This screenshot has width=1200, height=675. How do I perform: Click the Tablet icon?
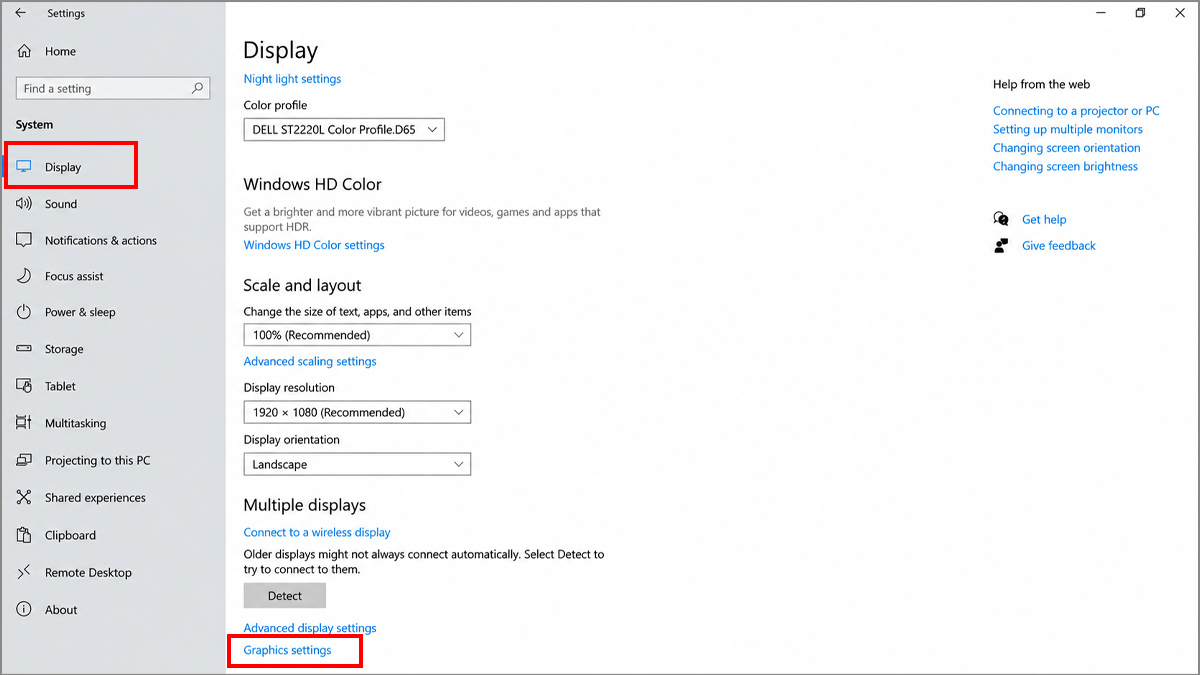click(x=25, y=386)
